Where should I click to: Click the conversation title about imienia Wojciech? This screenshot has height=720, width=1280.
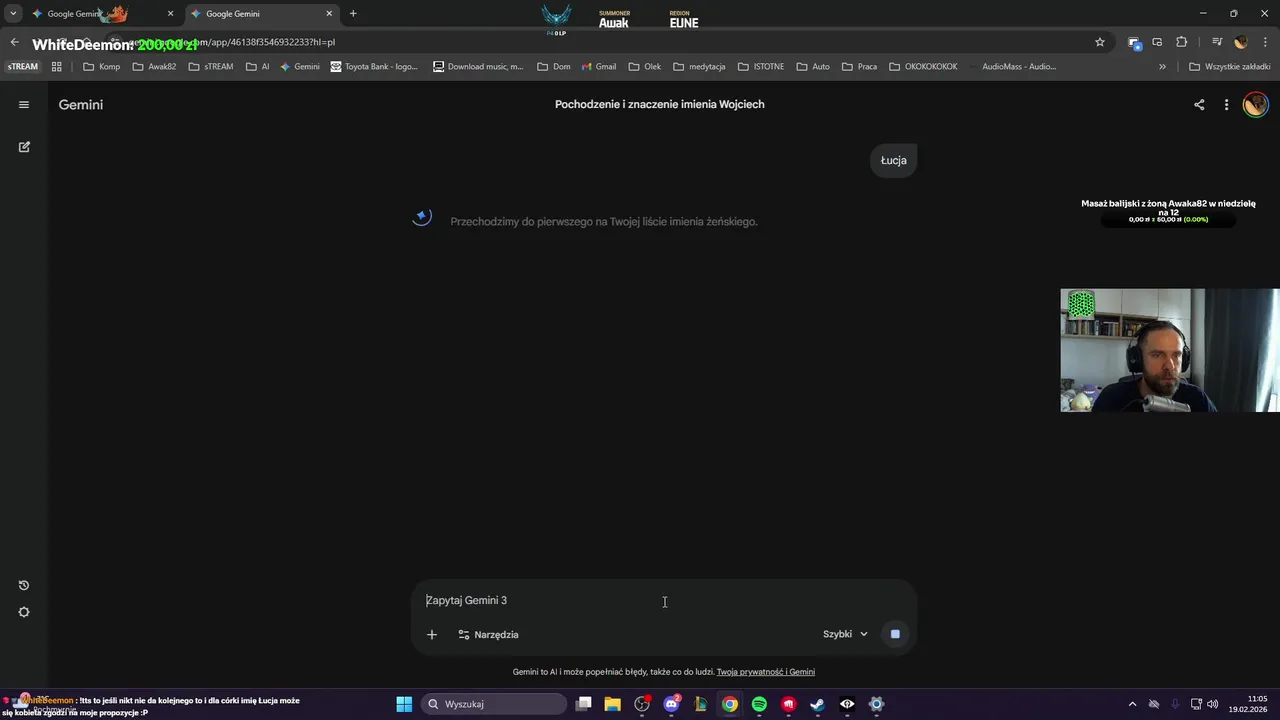pos(659,104)
